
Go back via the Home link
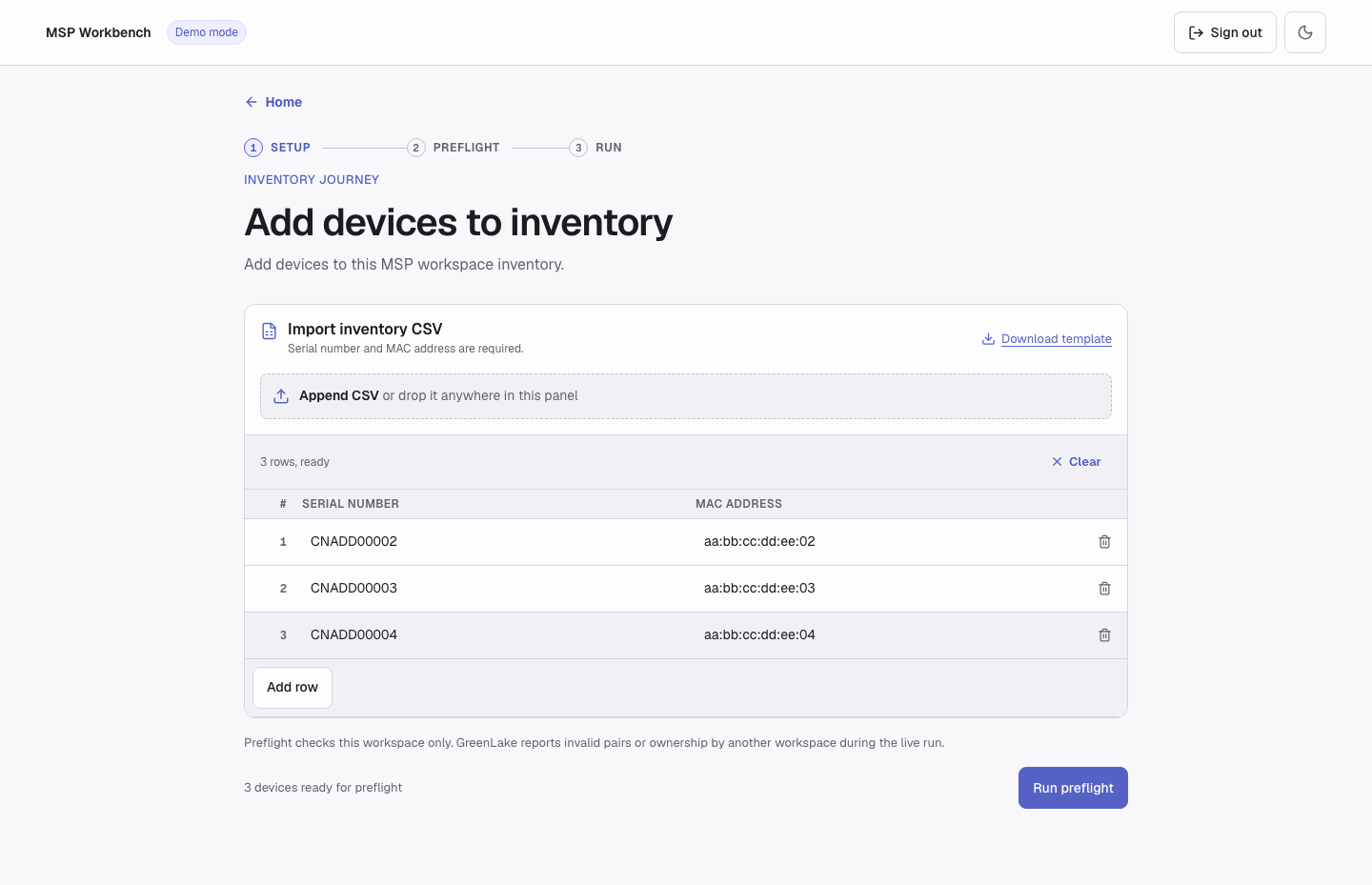[x=273, y=102]
